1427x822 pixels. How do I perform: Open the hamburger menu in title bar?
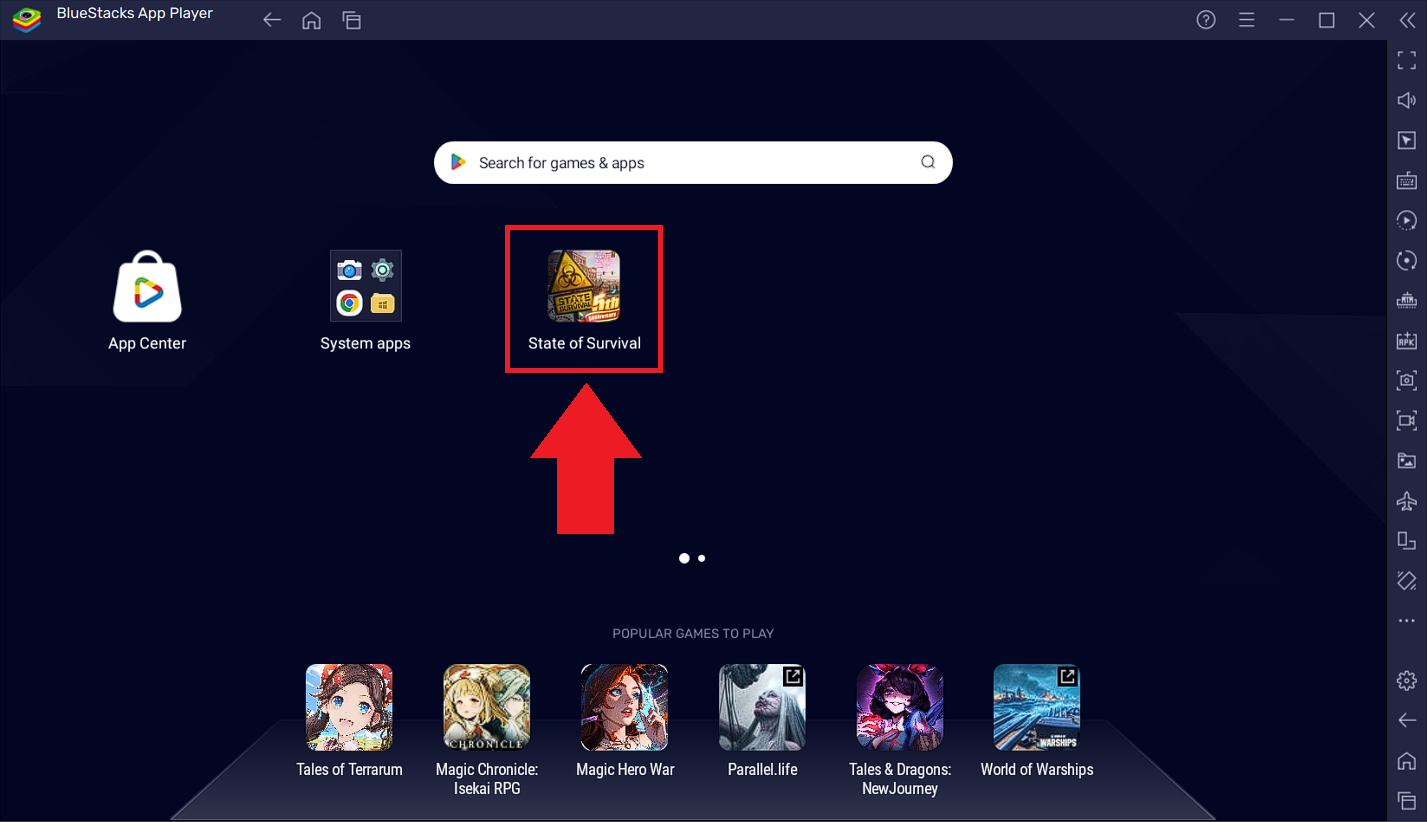(x=1246, y=20)
